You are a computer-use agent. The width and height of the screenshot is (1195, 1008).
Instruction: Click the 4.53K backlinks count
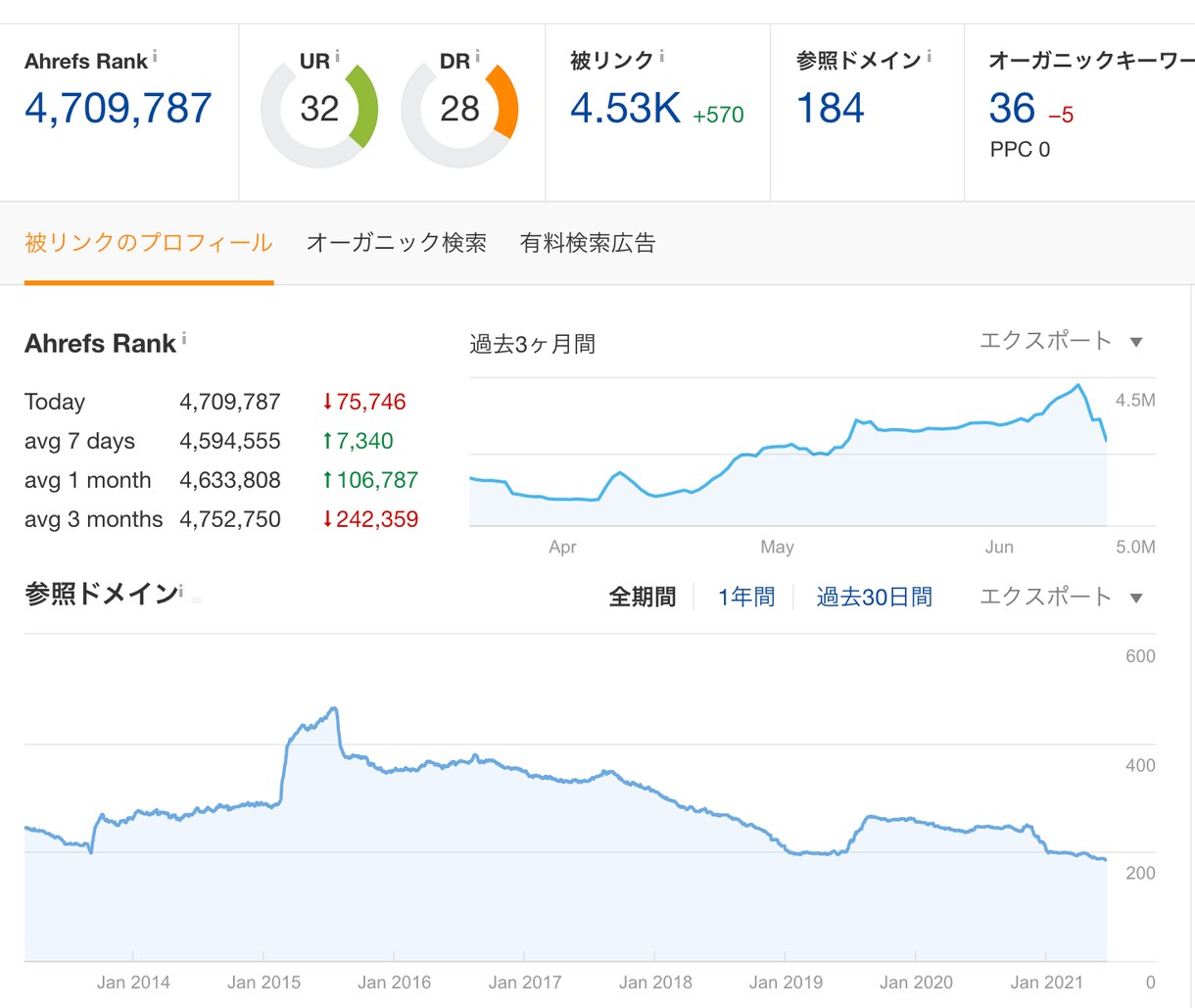click(x=626, y=109)
